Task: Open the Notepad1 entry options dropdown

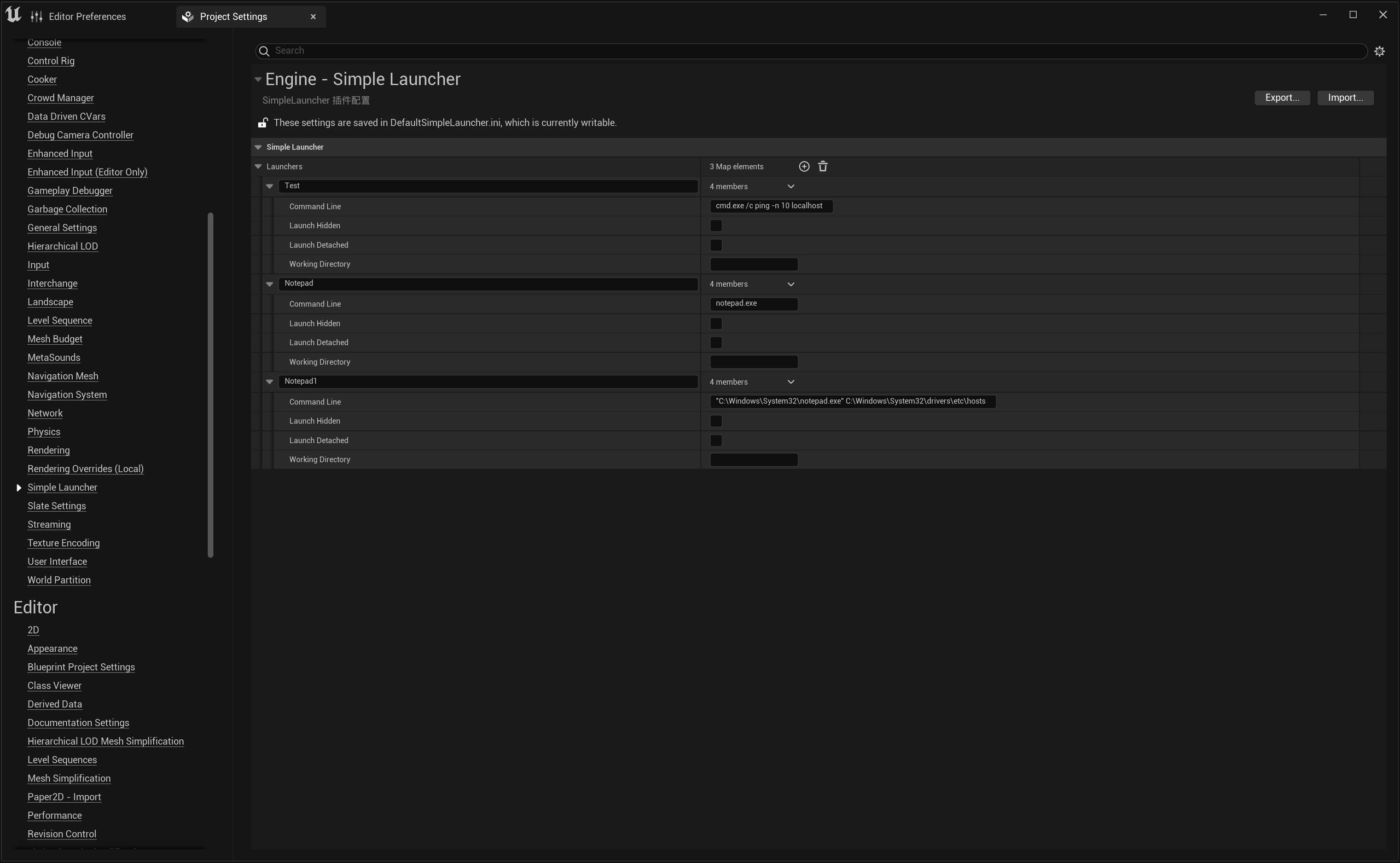Action: click(791, 382)
